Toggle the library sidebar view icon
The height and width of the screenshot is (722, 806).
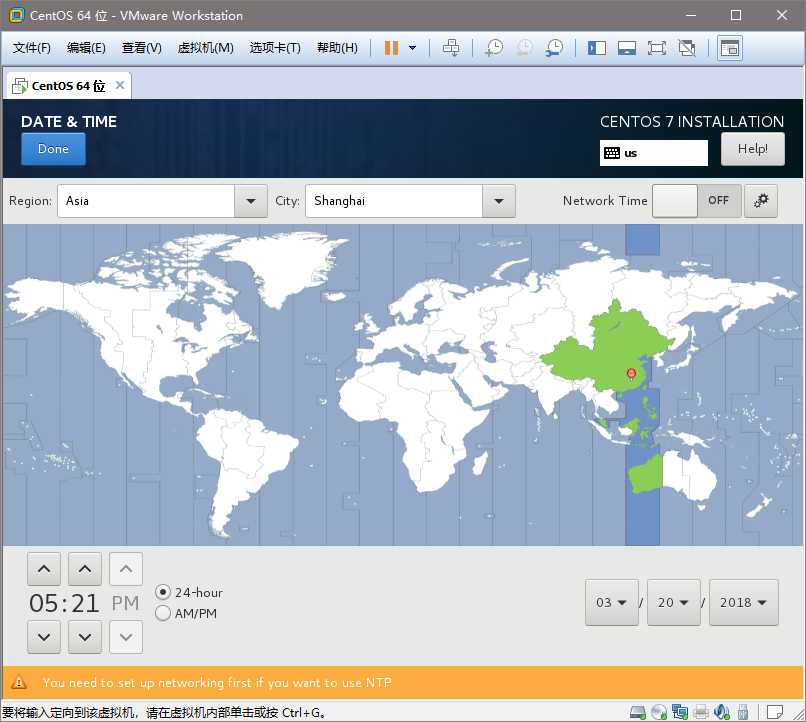(597, 48)
